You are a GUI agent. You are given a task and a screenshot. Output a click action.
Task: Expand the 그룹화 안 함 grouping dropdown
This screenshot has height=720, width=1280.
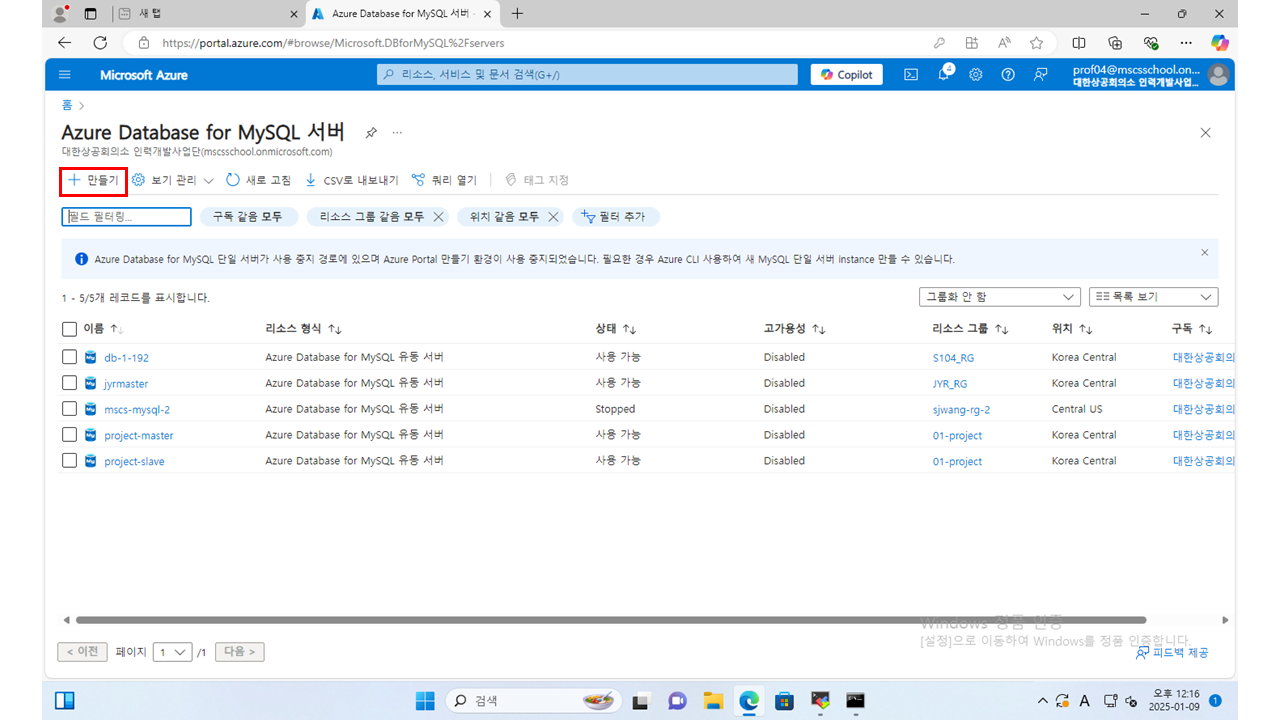tap(999, 297)
